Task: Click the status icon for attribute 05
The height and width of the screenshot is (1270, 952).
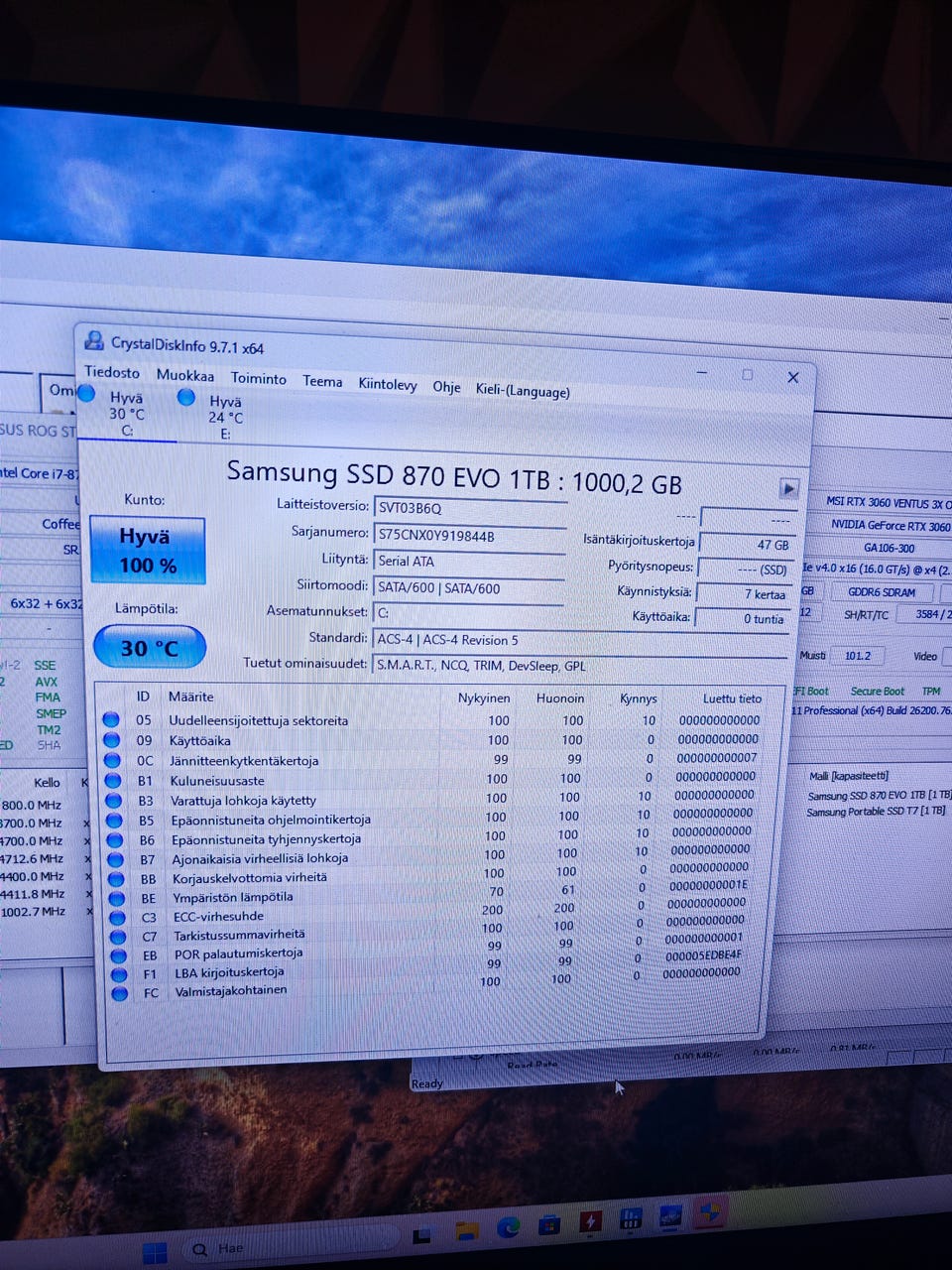Action: pyautogui.click(x=111, y=719)
